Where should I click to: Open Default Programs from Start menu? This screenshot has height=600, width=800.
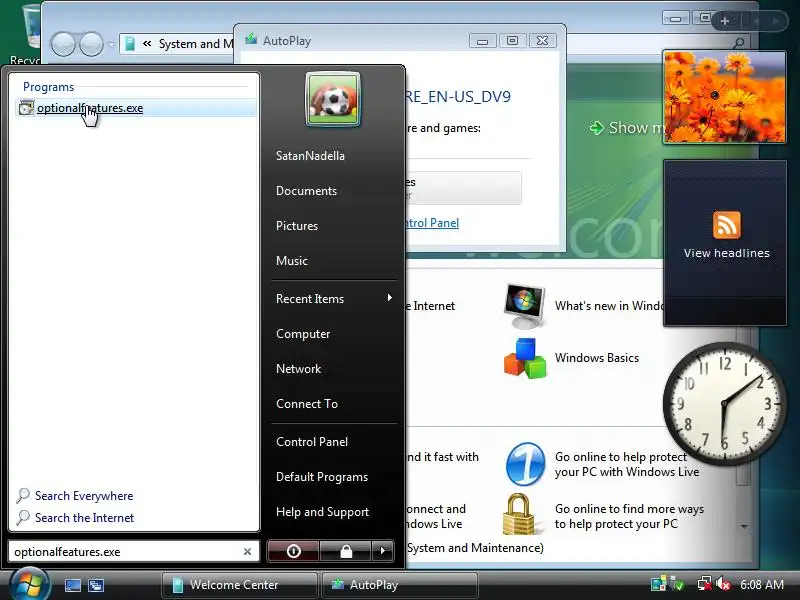pos(321,477)
